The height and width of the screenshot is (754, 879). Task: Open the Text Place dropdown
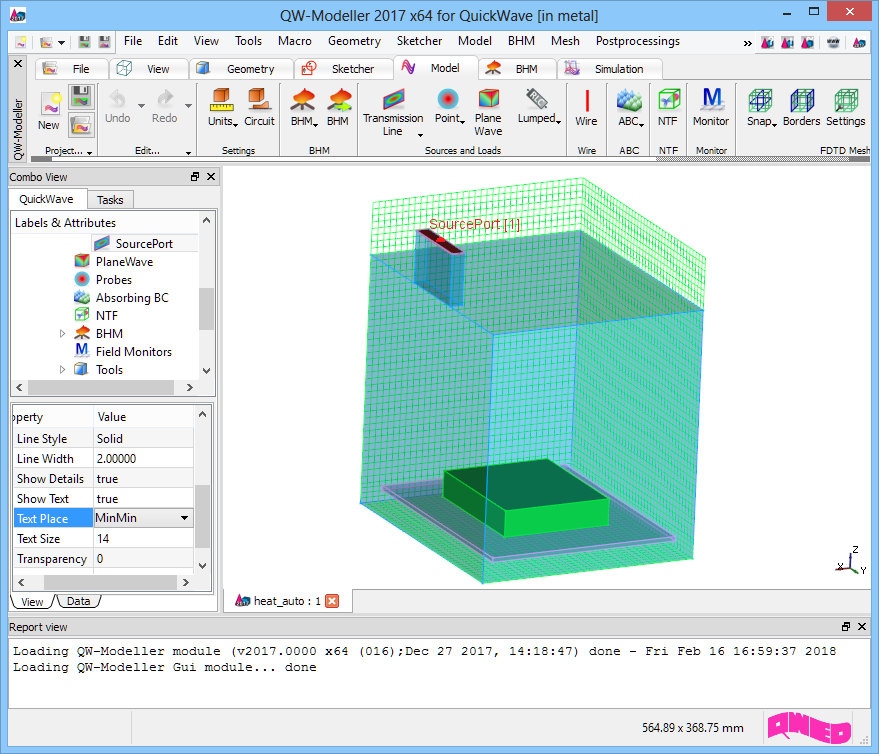coord(184,518)
